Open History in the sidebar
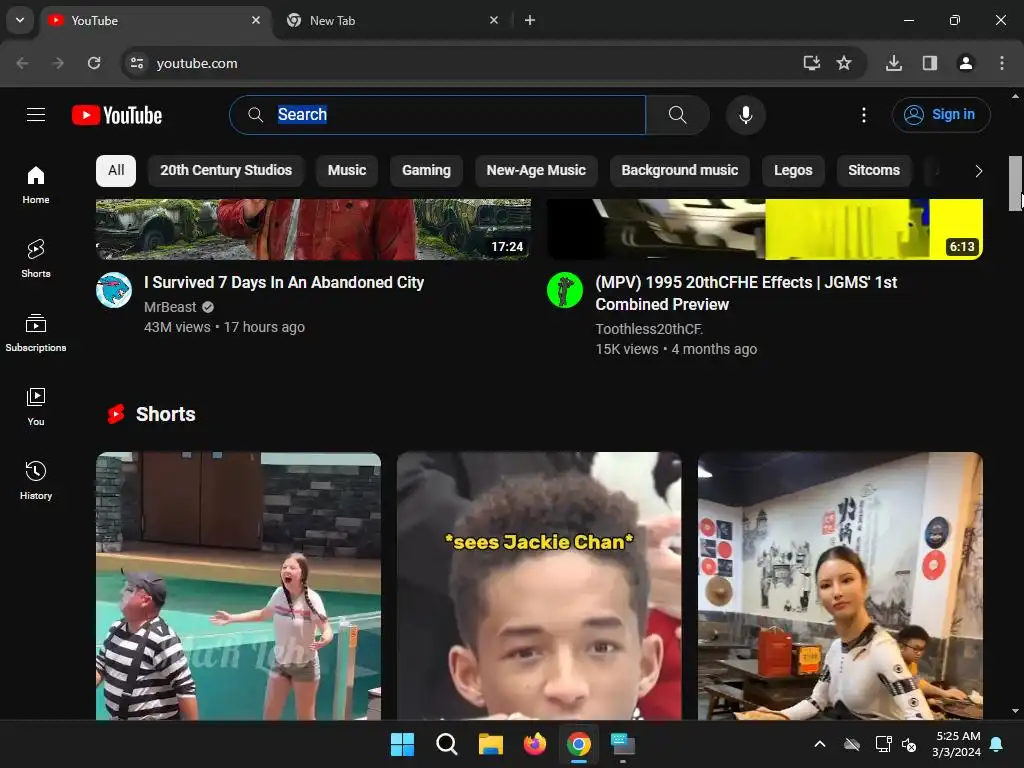The width and height of the screenshot is (1024, 768). [36, 481]
